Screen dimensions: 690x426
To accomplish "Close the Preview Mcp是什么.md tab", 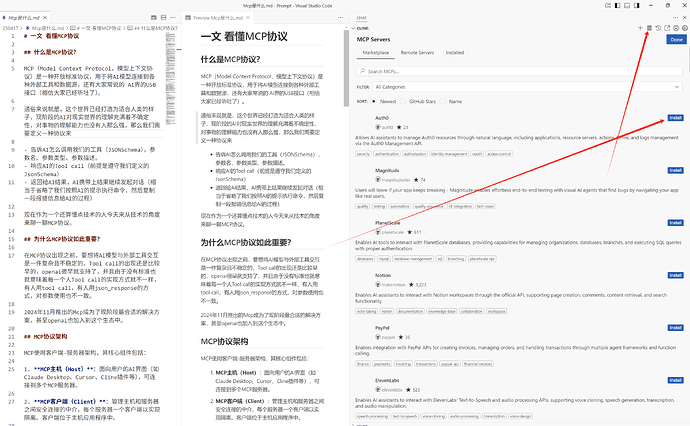I will [248, 18].
